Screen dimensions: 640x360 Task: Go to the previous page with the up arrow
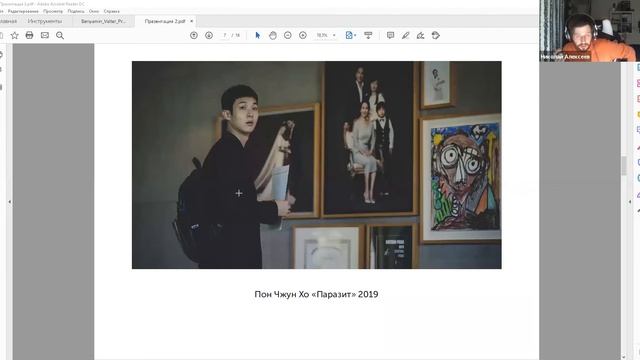[x=194, y=36]
